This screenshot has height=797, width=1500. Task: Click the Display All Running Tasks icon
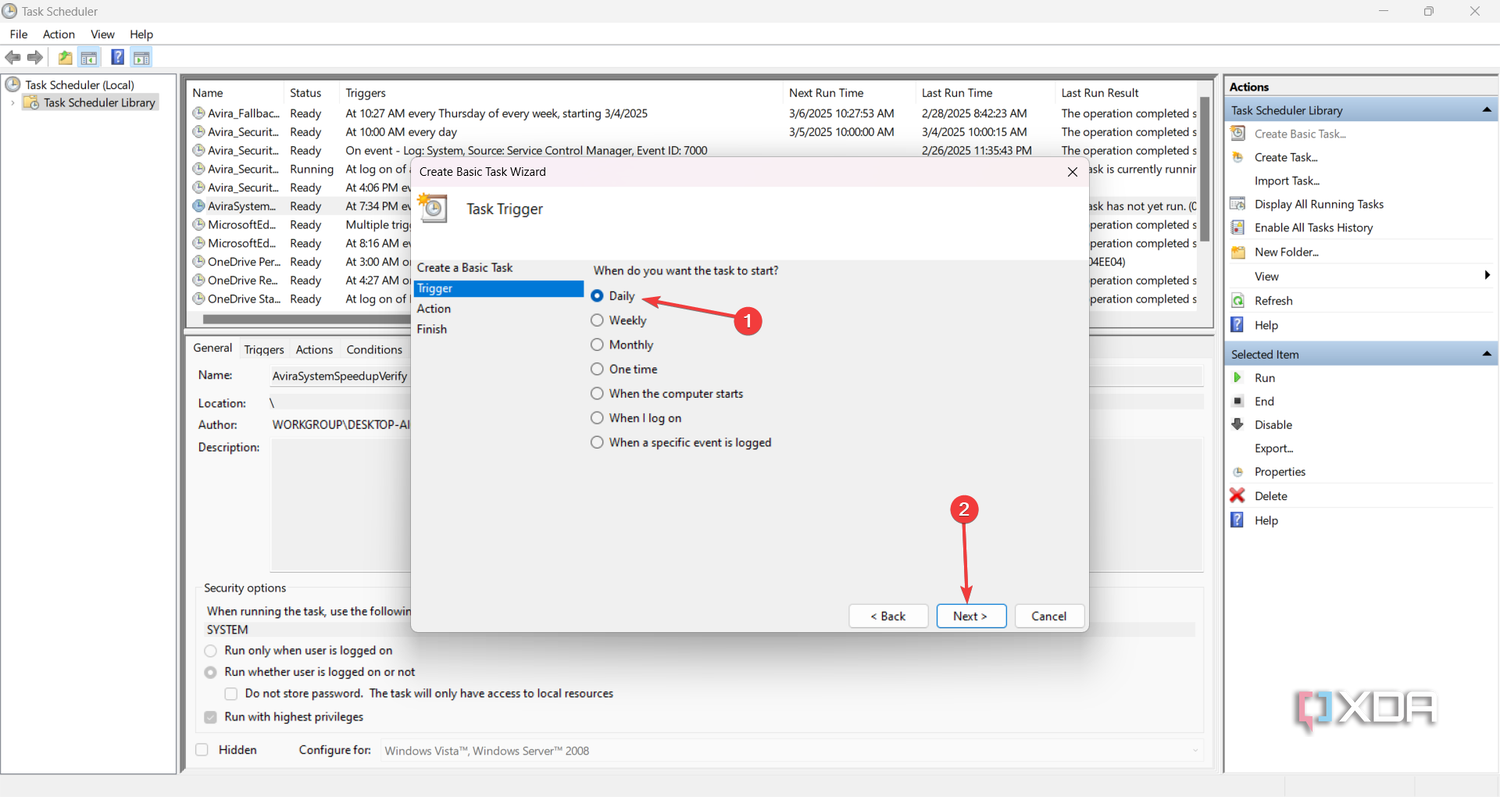[1238, 204]
